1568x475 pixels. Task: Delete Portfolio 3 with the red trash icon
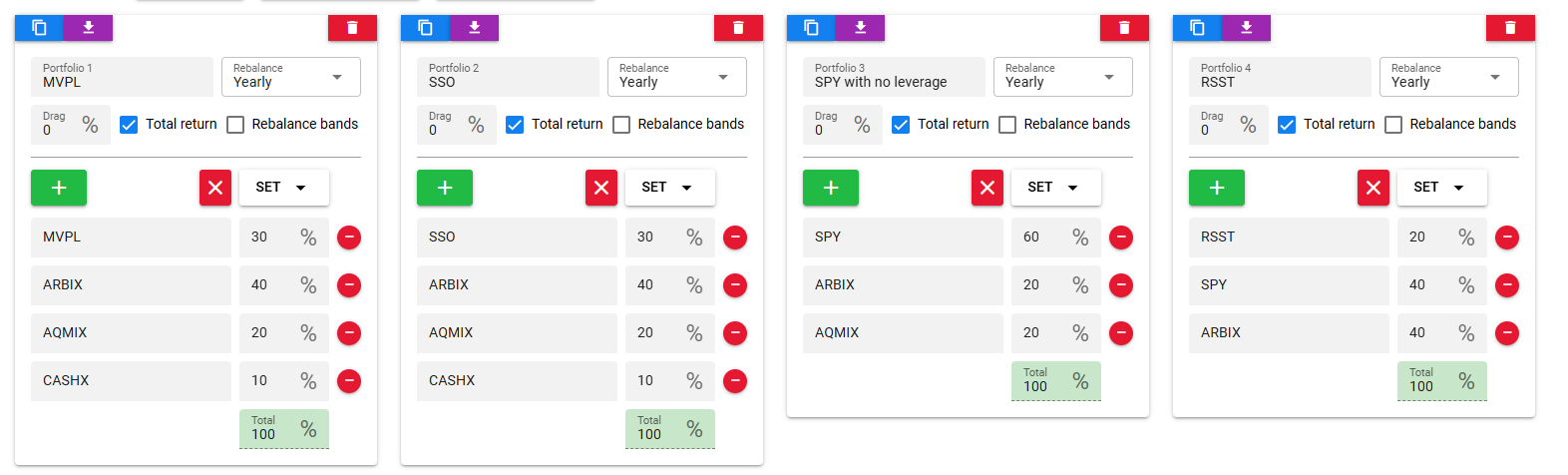click(1124, 28)
